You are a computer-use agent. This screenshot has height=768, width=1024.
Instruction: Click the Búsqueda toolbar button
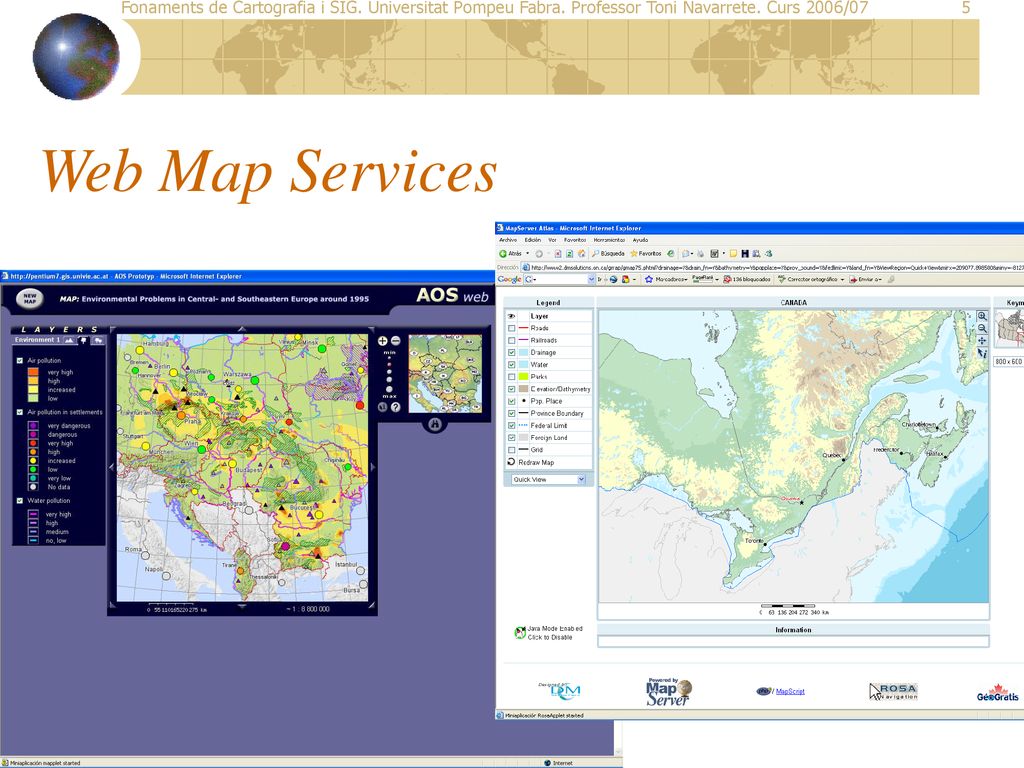pyautogui.click(x=609, y=253)
